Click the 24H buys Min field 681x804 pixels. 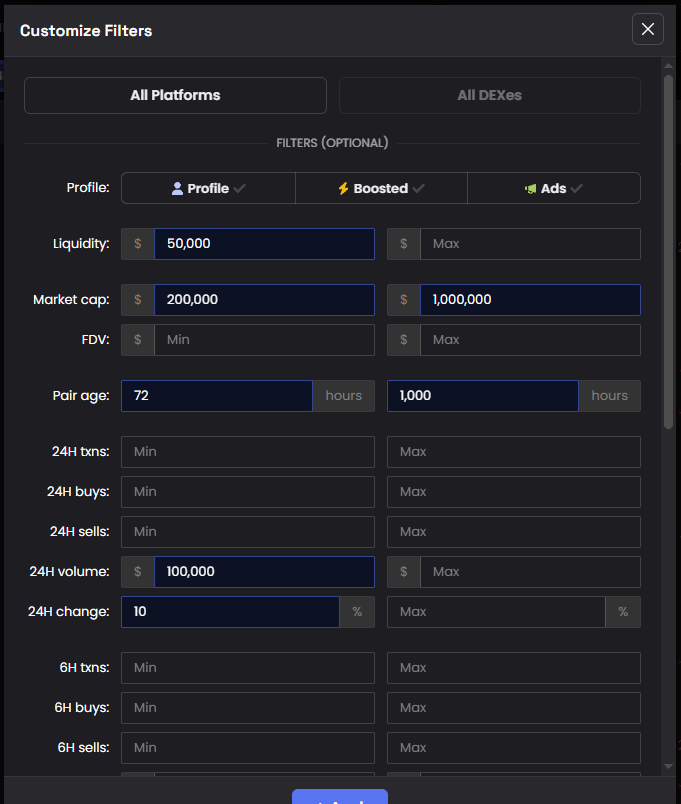coord(248,492)
